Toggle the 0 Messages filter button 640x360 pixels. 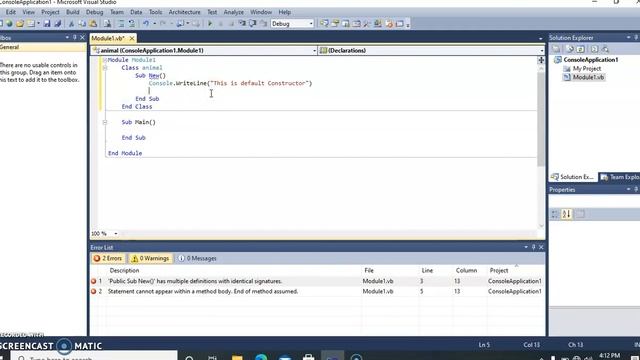pyautogui.click(x=197, y=258)
